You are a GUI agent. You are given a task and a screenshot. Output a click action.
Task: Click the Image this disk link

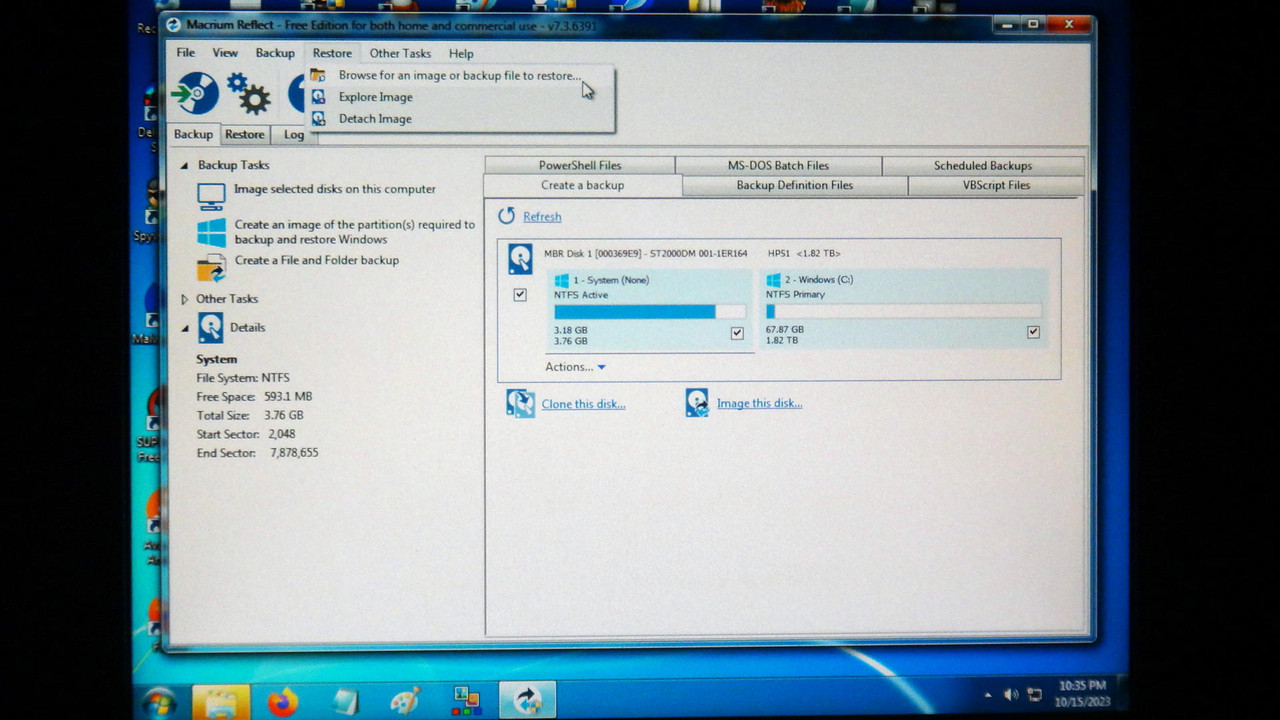pos(759,403)
